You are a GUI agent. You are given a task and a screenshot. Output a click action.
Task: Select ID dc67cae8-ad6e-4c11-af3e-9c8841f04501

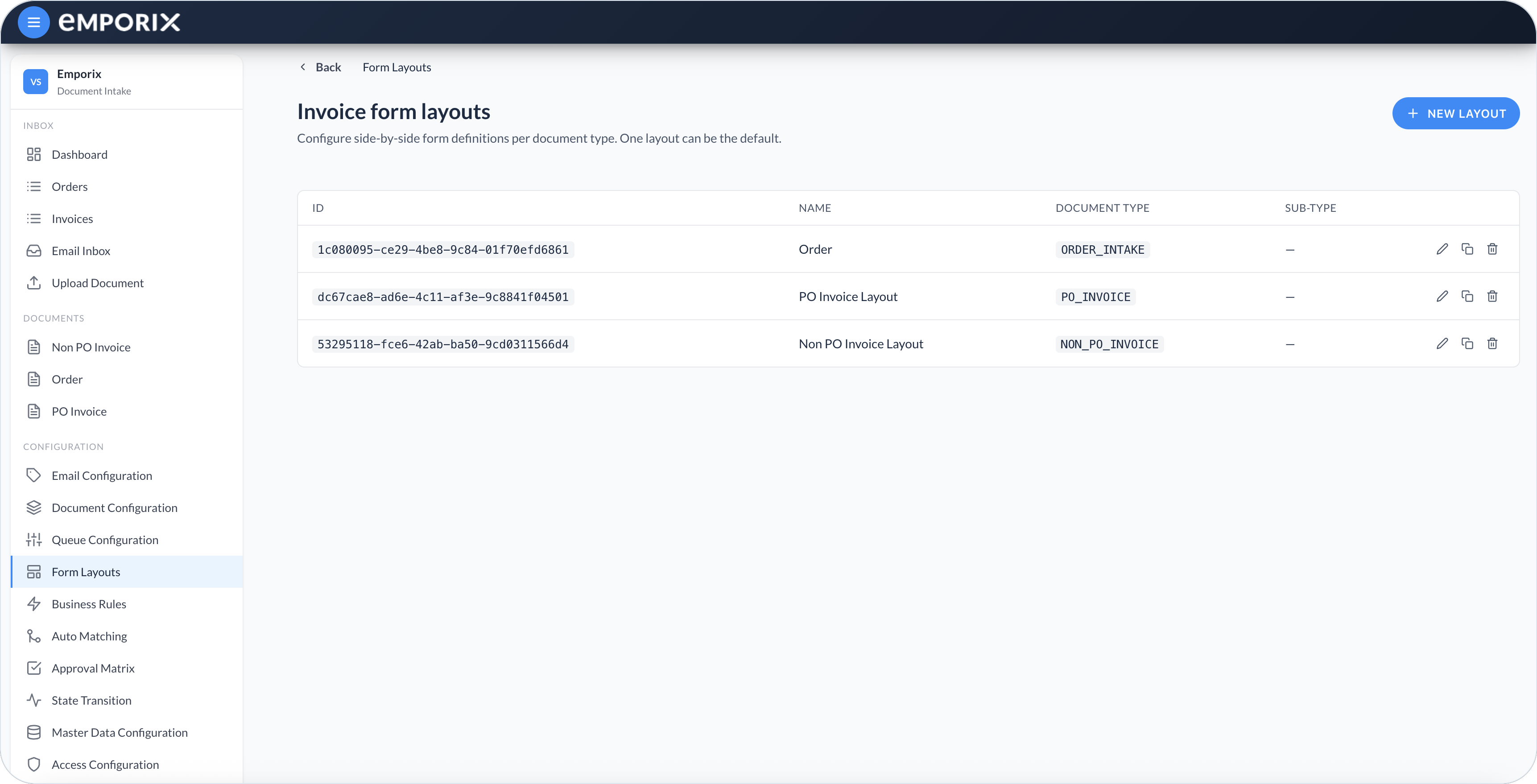point(443,297)
